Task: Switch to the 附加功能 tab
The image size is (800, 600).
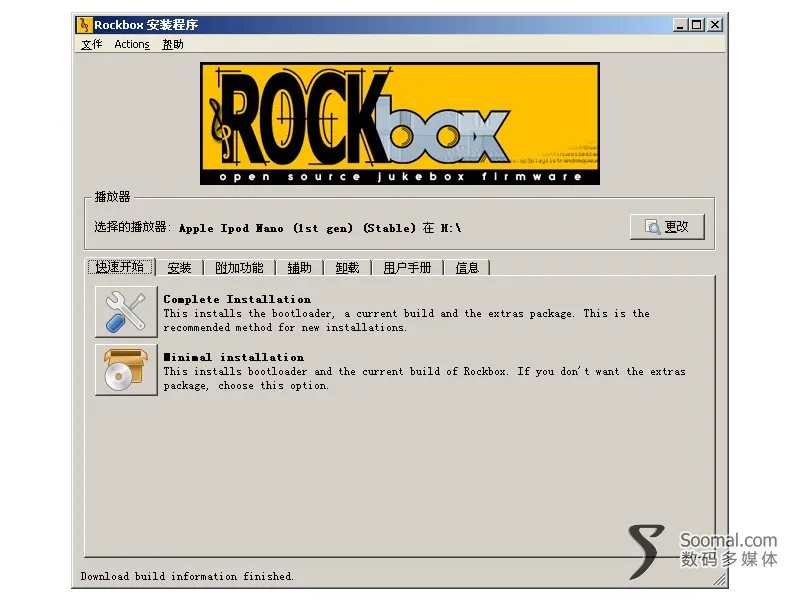Action: (239, 268)
